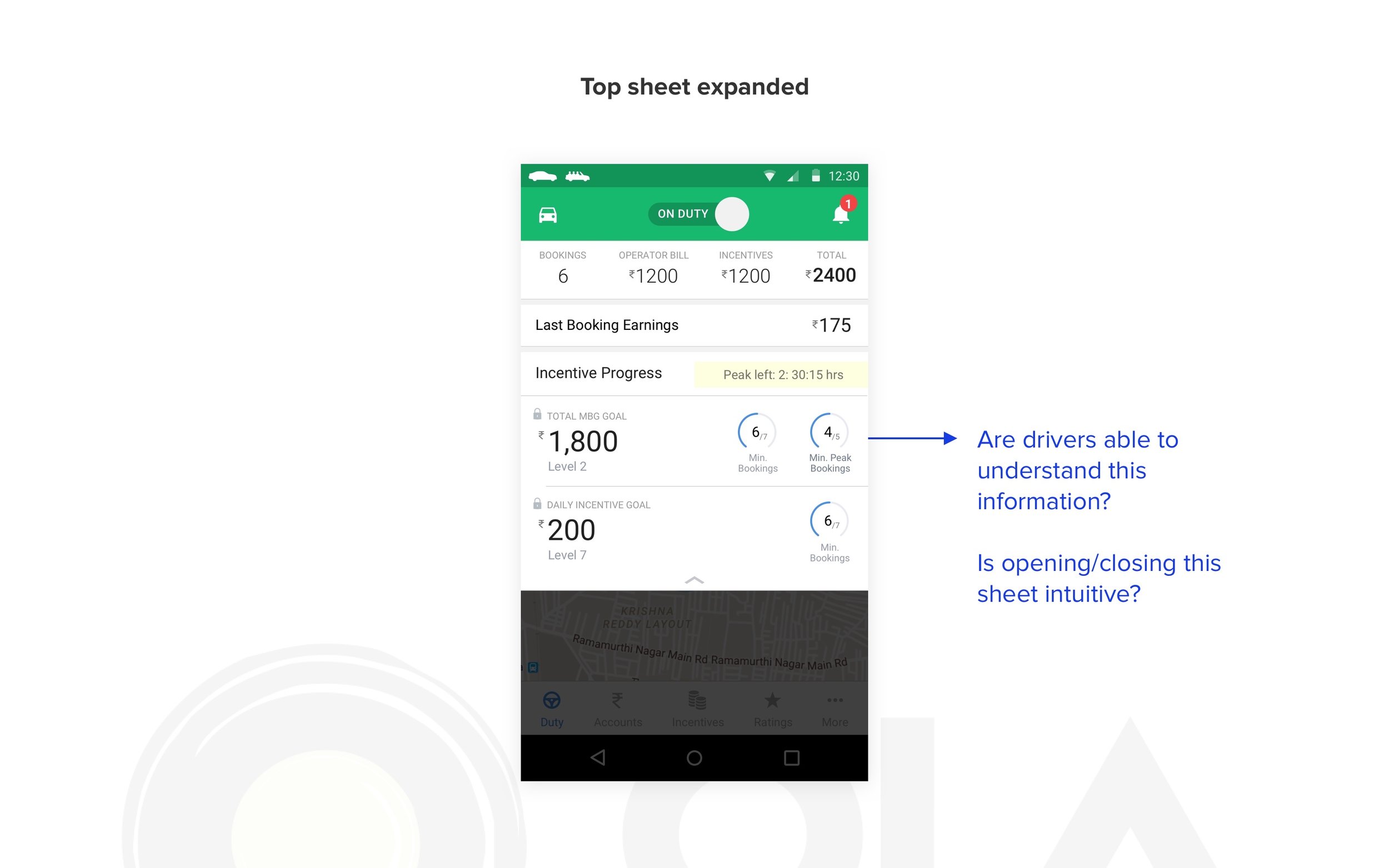Viewport: 1389px width, 868px height.
Task: Go to the Incentives tab
Action: point(698,709)
